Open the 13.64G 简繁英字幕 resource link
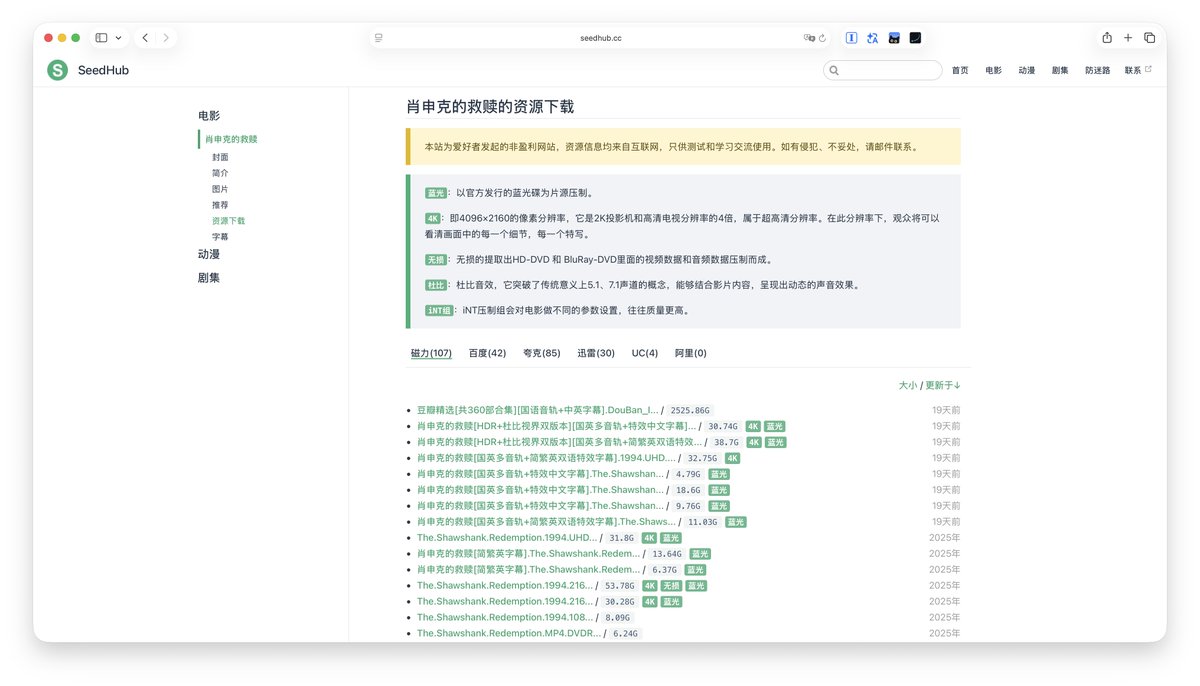This screenshot has height=686, width=1200. coord(528,554)
